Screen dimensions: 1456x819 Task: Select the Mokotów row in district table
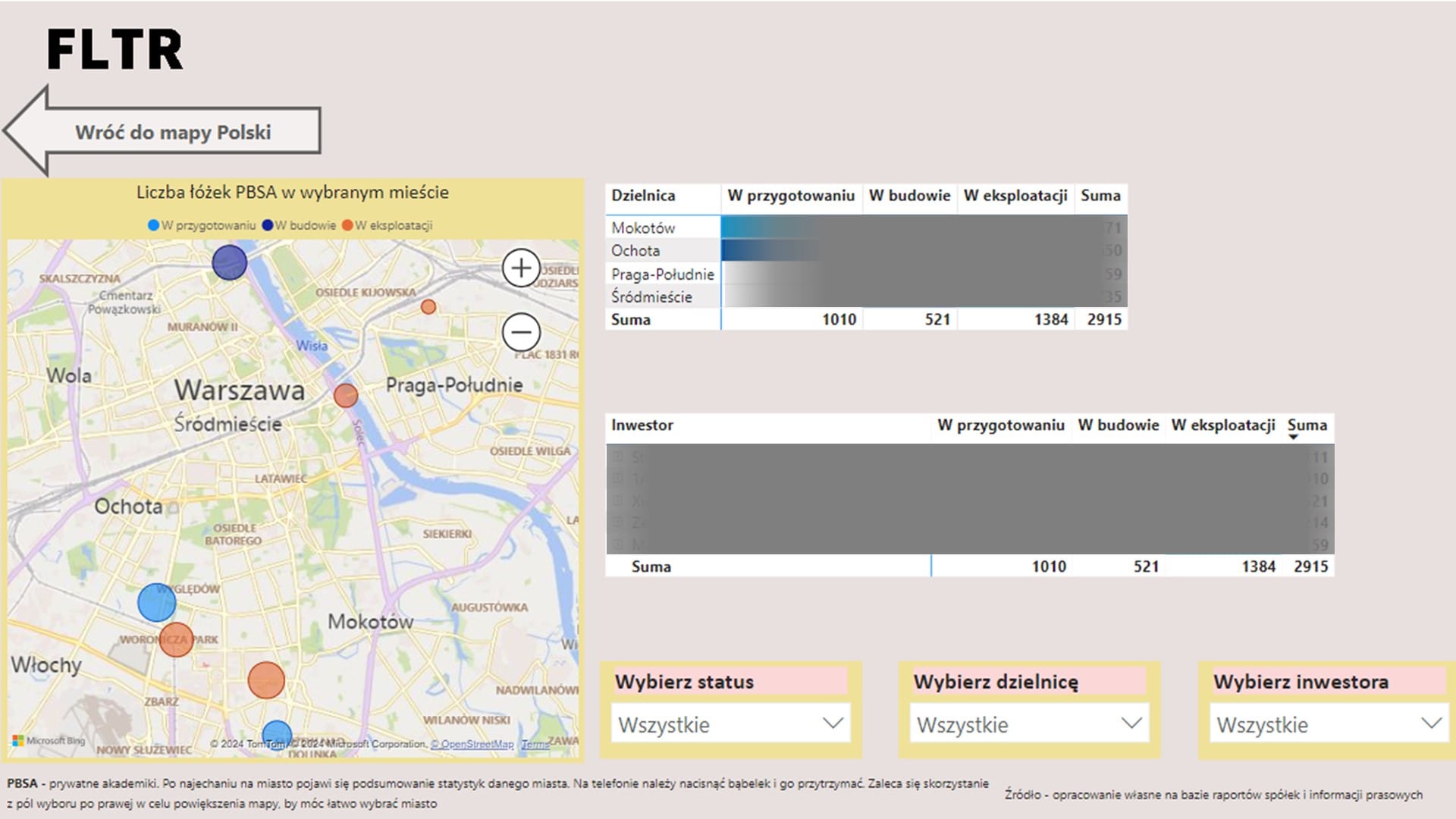643,227
